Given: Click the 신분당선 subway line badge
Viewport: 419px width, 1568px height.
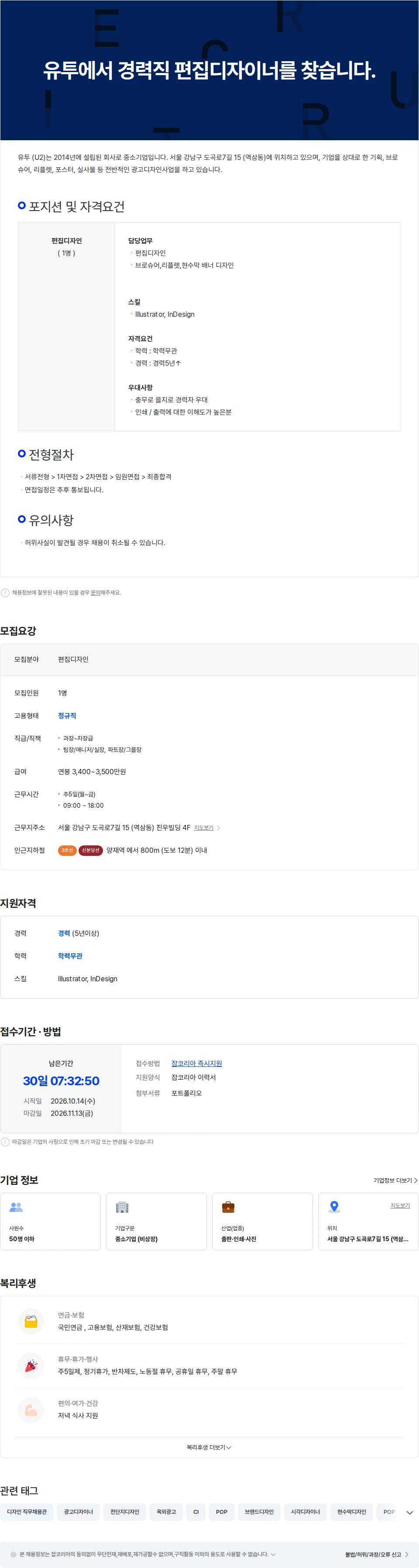Looking at the screenshot, I should [x=91, y=850].
